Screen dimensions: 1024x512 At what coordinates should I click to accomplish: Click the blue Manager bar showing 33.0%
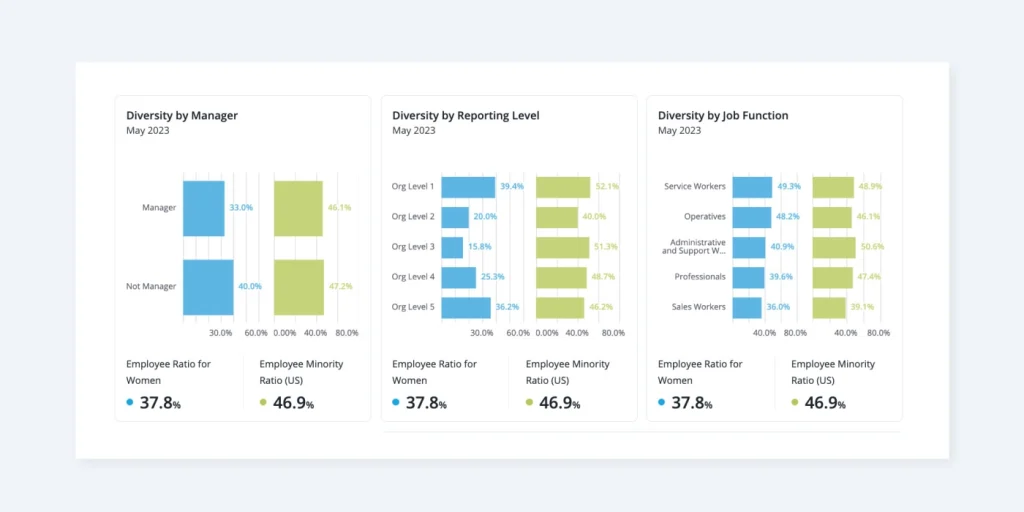click(x=204, y=208)
